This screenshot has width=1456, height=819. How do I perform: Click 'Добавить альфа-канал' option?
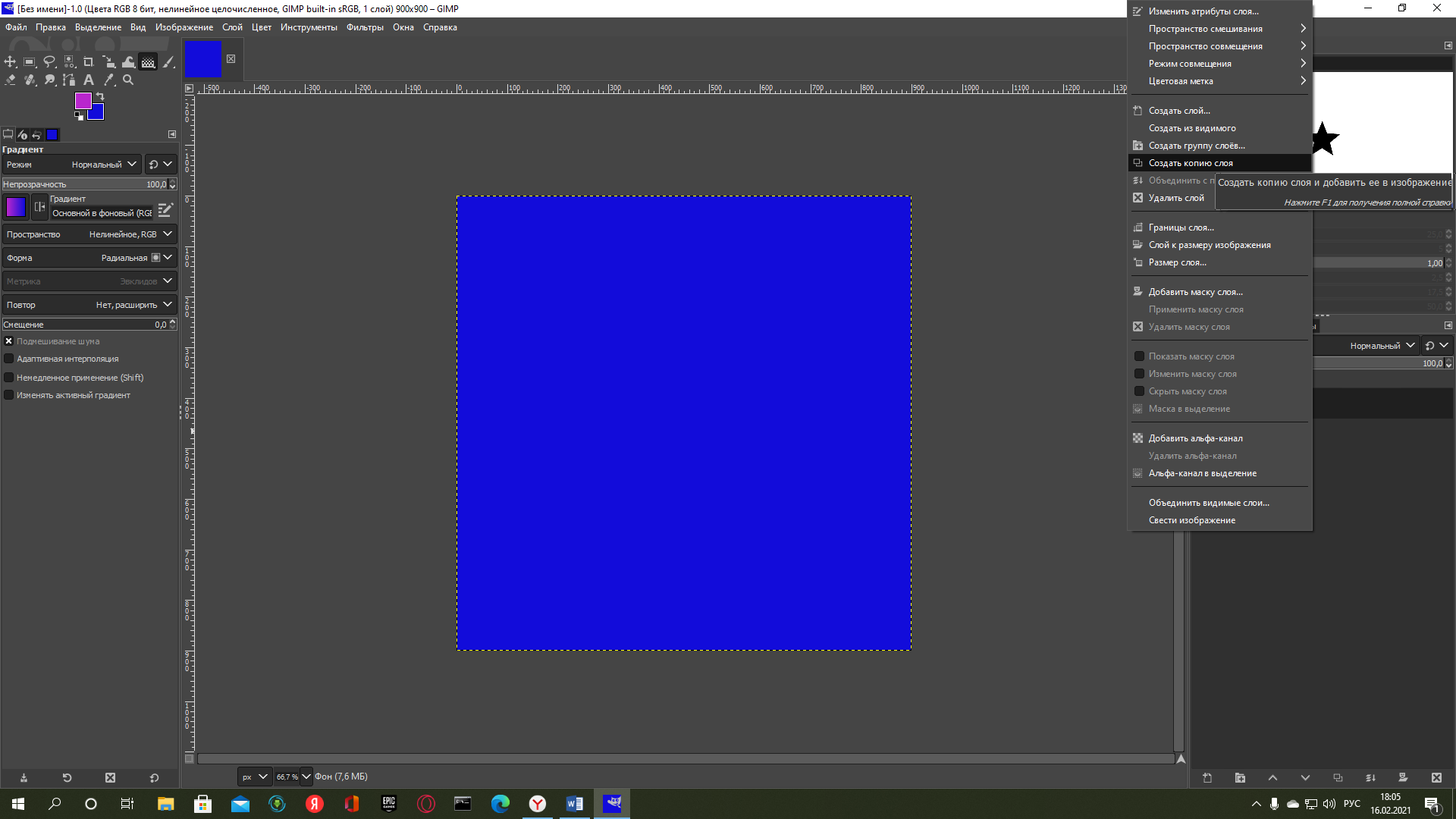click(1195, 437)
